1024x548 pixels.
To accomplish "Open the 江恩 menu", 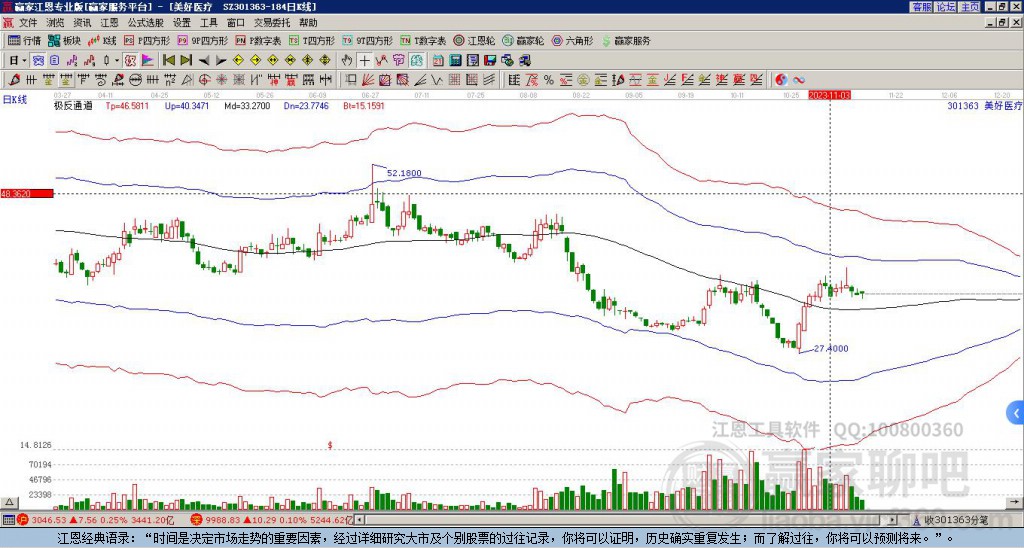I will pyautogui.click(x=109, y=23).
